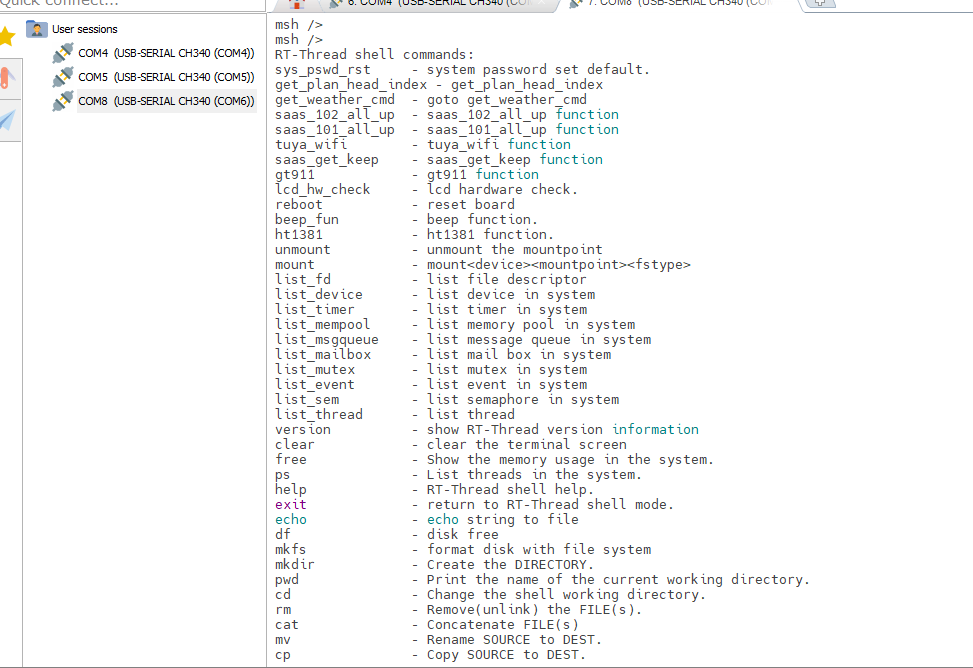Click 'echo string to file' description

pyautogui.click(x=503, y=519)
